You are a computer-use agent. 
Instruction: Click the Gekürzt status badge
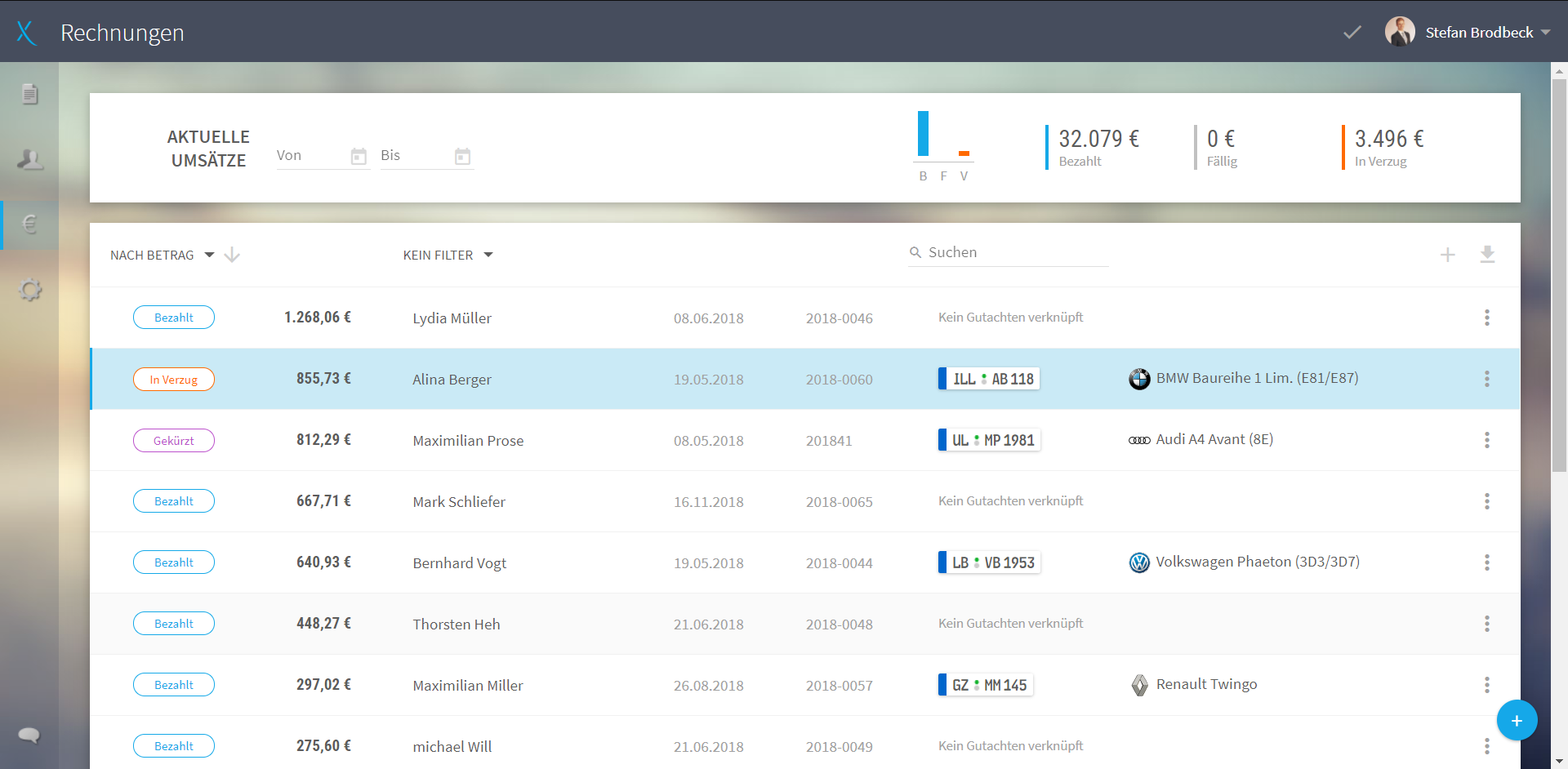tap(174, 440)
